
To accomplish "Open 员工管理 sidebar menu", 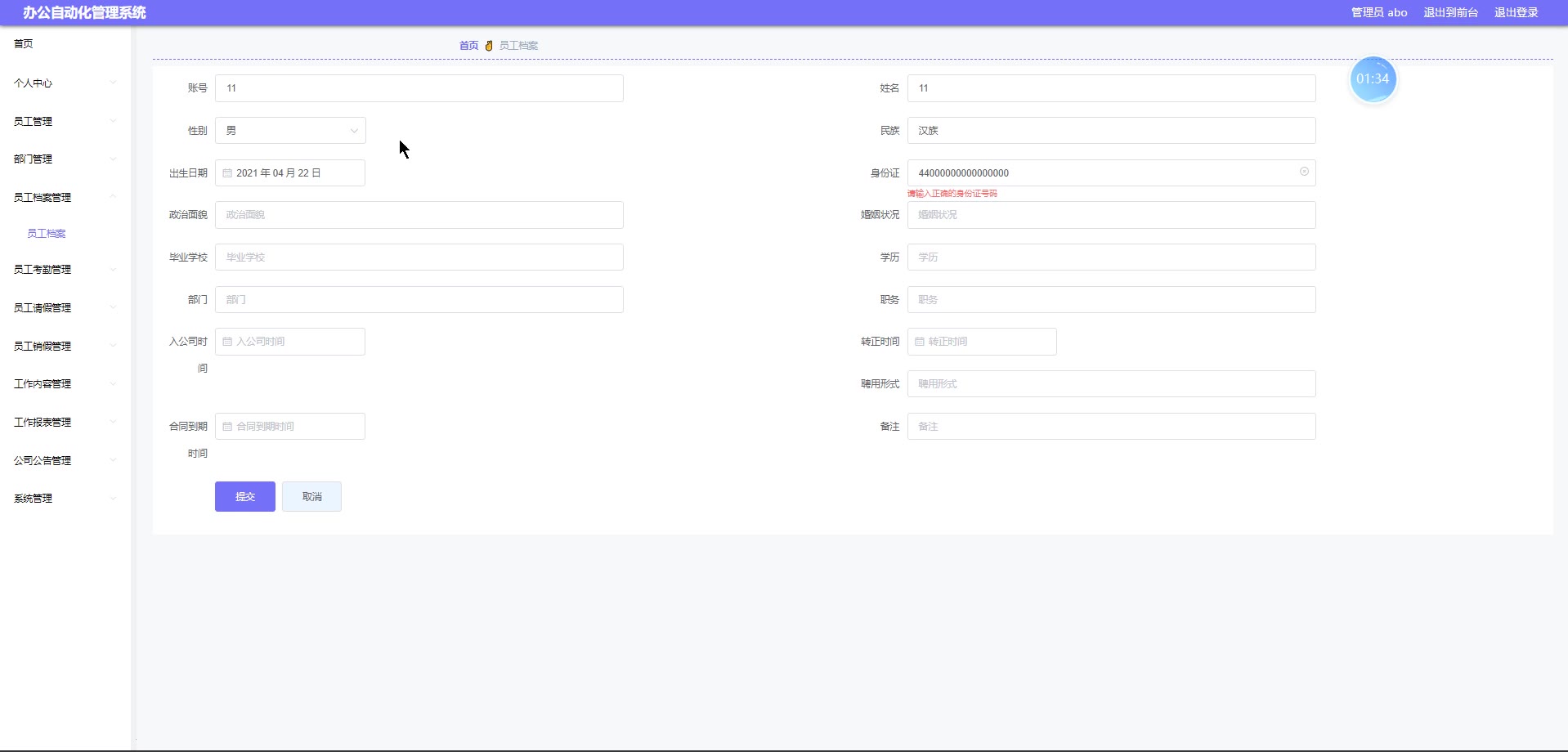I will [65, 121].
